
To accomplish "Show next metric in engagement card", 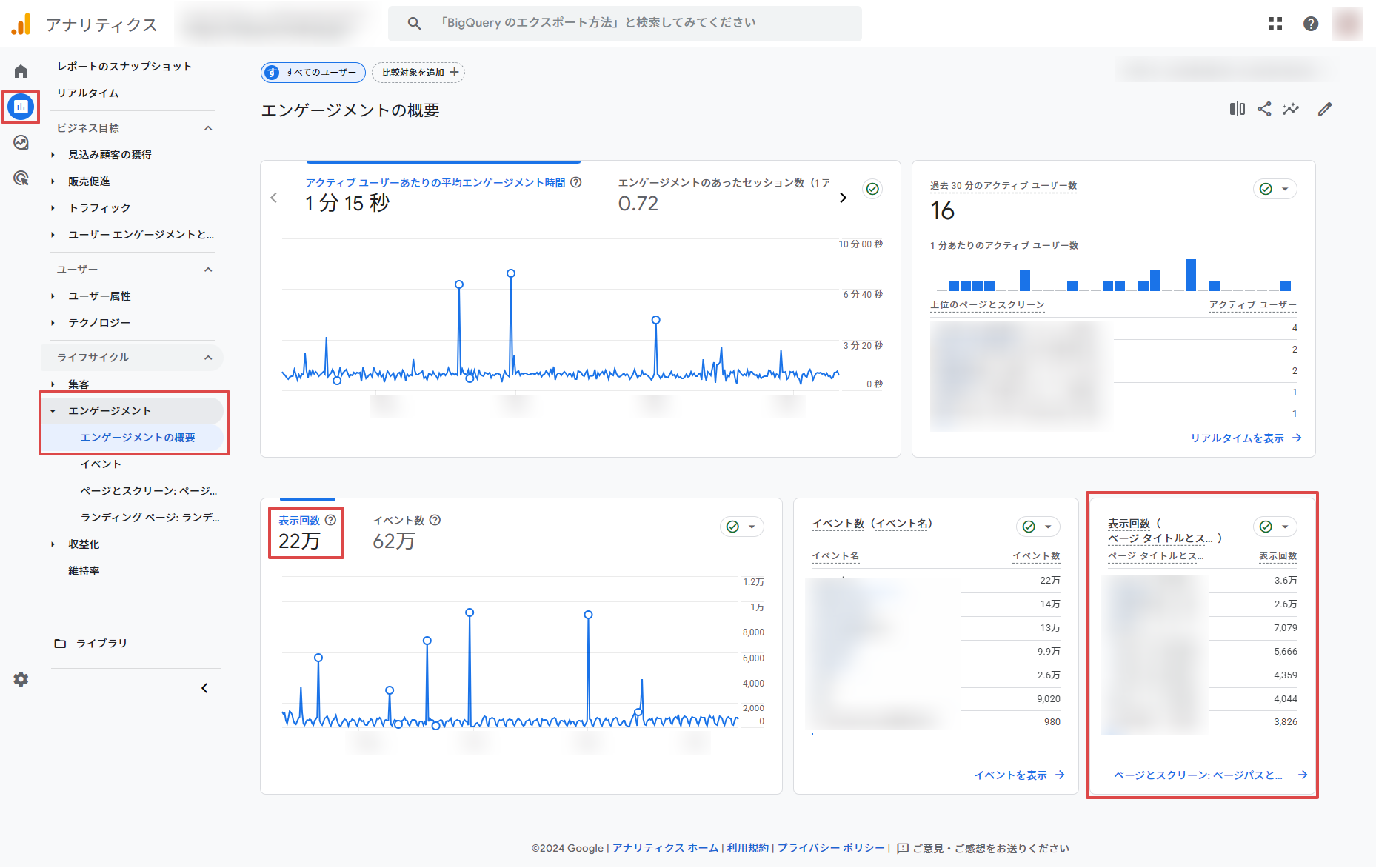I will 843,197.
